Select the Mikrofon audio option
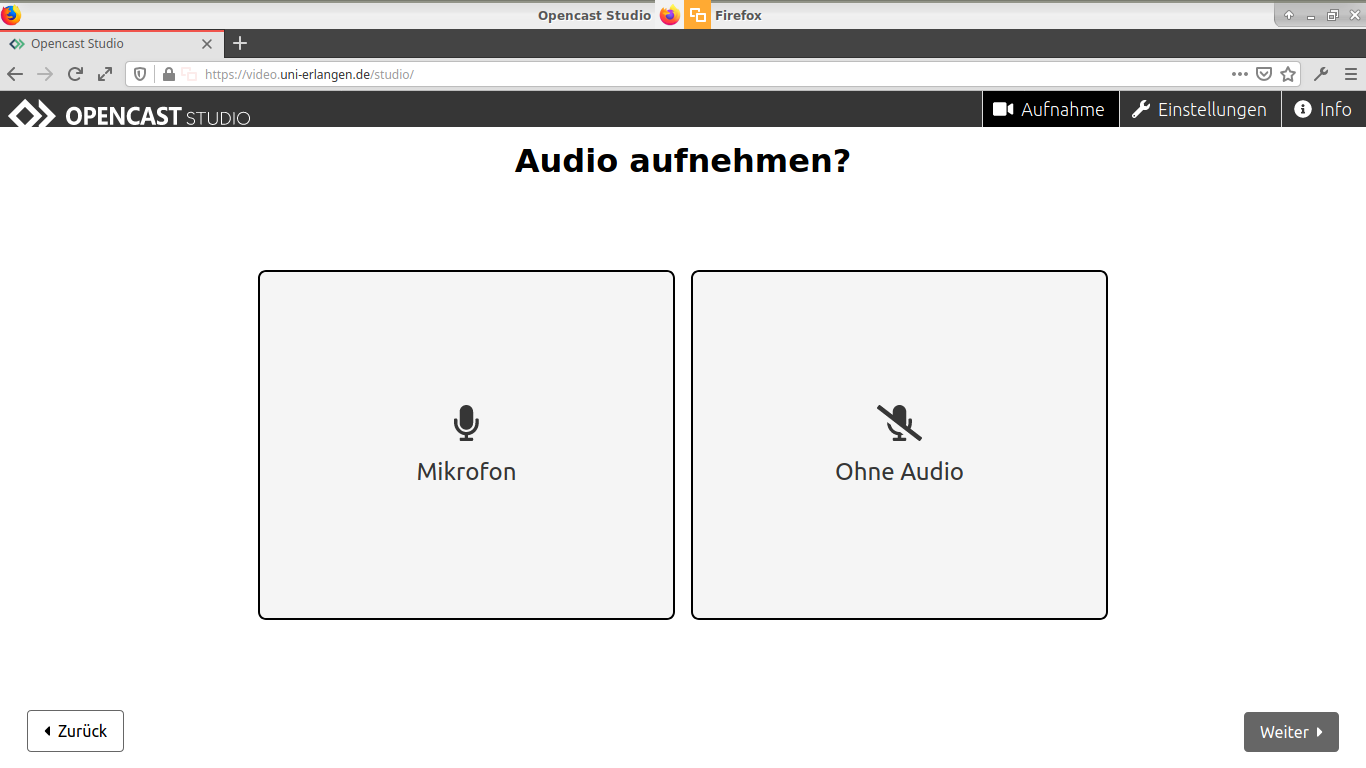The height and width of the screenshot is (768, 1366). [x=466, y=445]
